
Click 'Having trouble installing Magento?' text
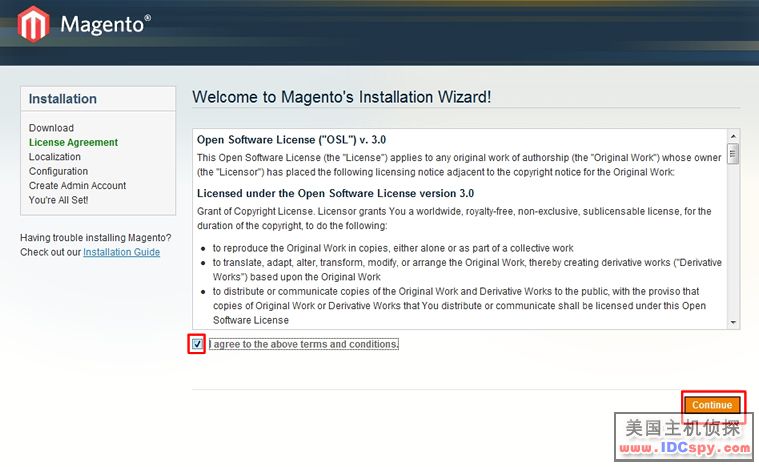coord(95,238)
